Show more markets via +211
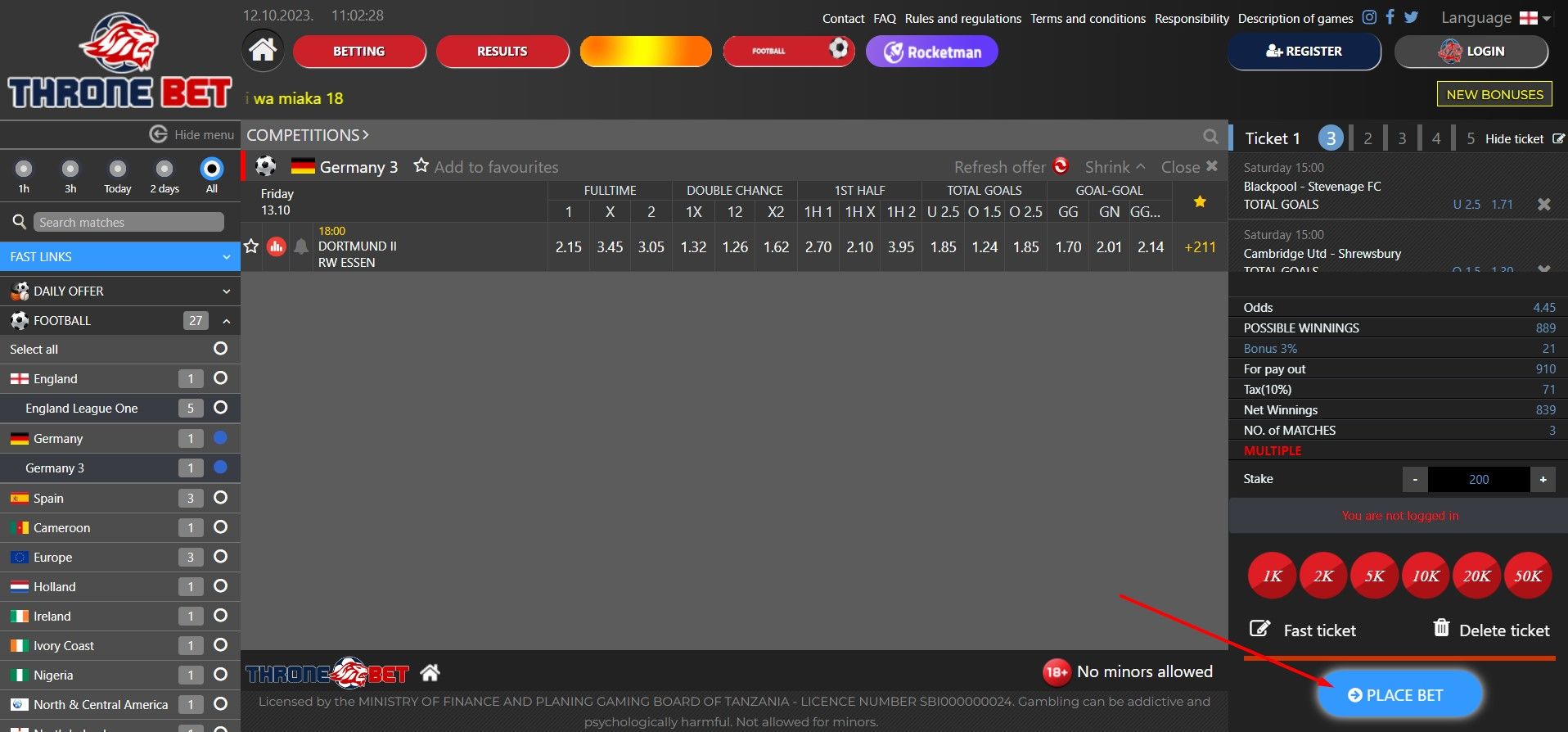The width and height of the screenshot is (1568, 732). coord(1200,246)
